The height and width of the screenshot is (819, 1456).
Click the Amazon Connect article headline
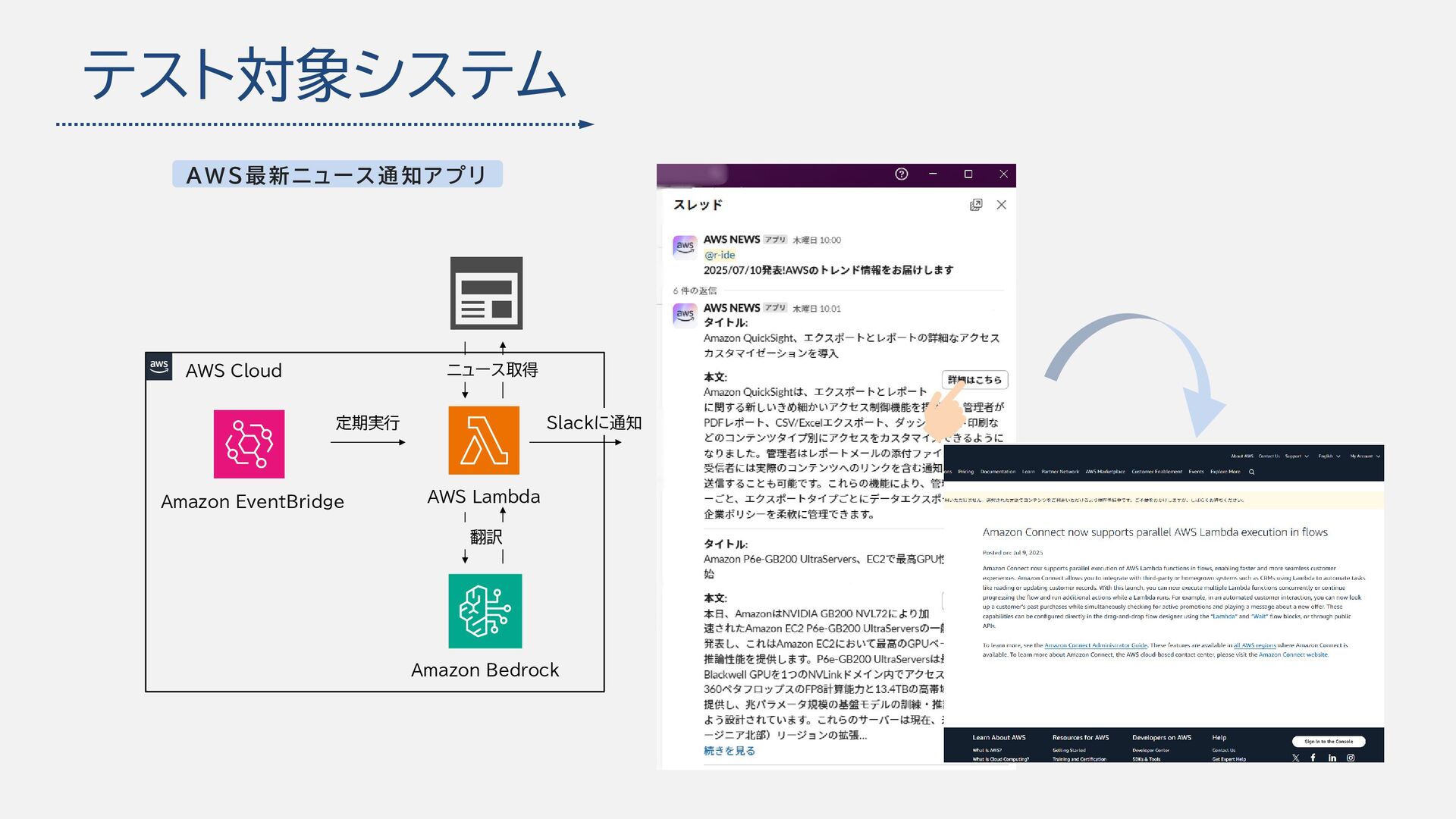pos(1155,532)
